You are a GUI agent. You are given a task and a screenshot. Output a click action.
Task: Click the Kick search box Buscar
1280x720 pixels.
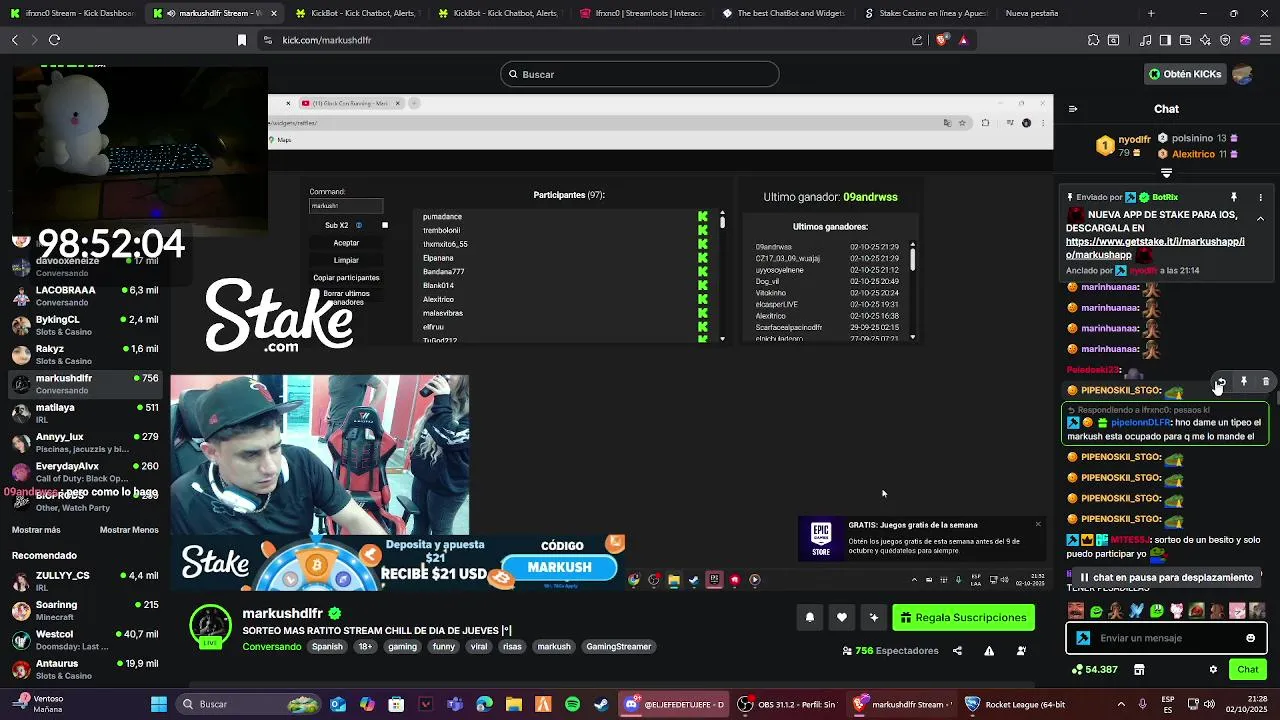(640, 74)
